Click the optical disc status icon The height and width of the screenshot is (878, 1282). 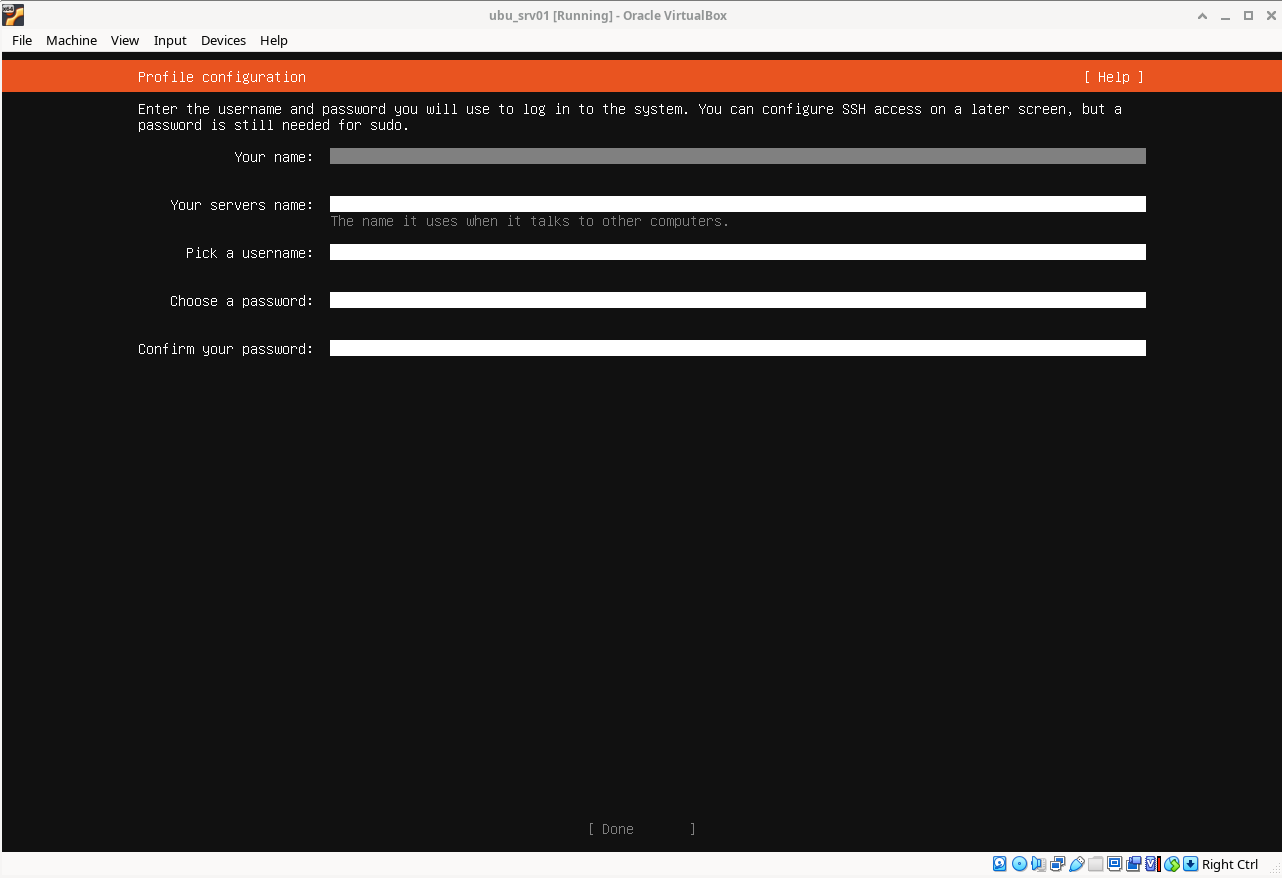point(1019,864)
